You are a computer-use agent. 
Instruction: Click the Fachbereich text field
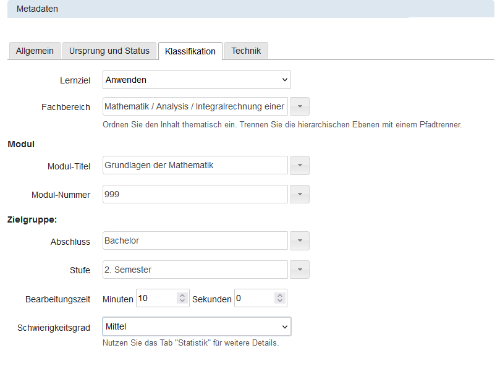tap(195, 107)
